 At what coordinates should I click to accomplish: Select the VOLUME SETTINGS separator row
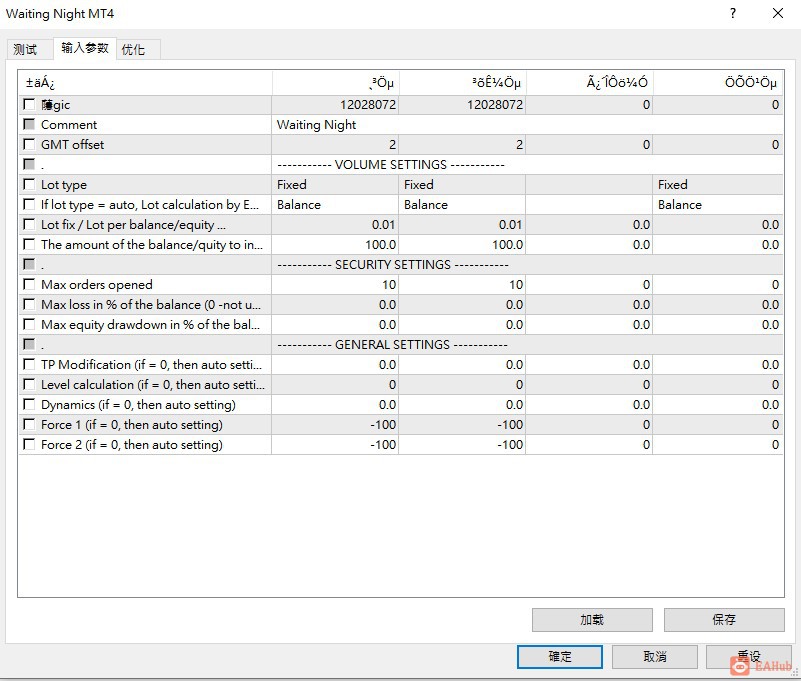(x=401, y=165)
